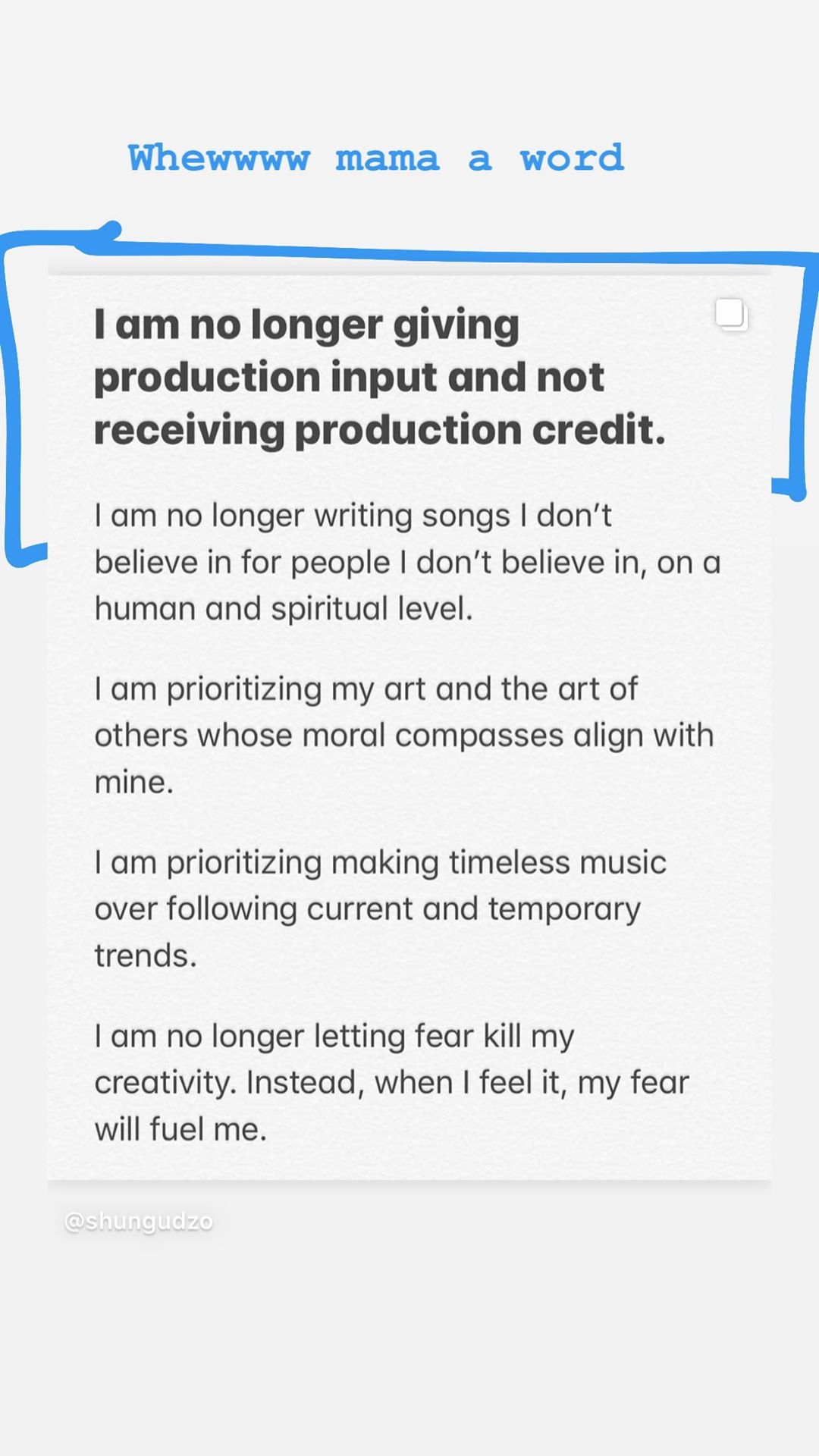Tap the single word "trends." line

click(146, 956)
